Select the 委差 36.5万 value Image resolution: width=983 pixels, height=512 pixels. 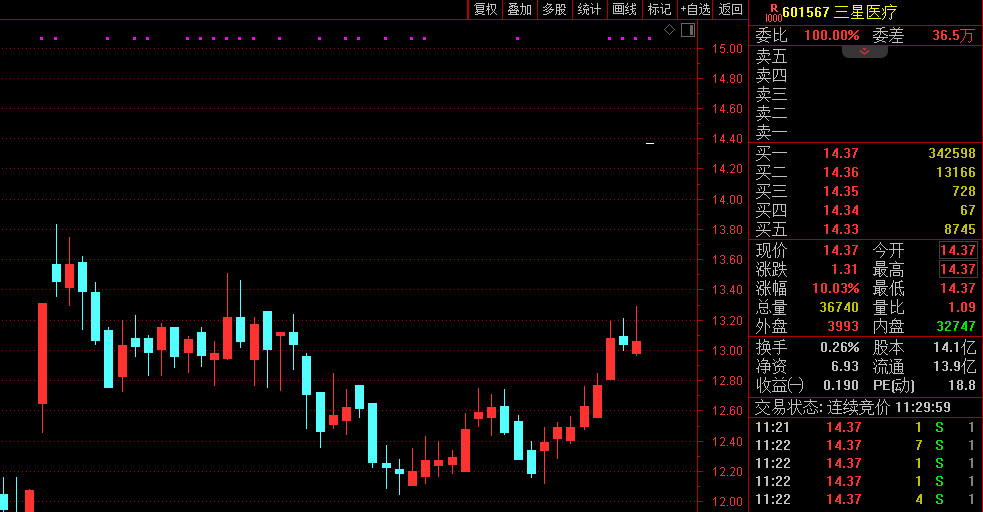pyautogui.click(x=953, y=35)
